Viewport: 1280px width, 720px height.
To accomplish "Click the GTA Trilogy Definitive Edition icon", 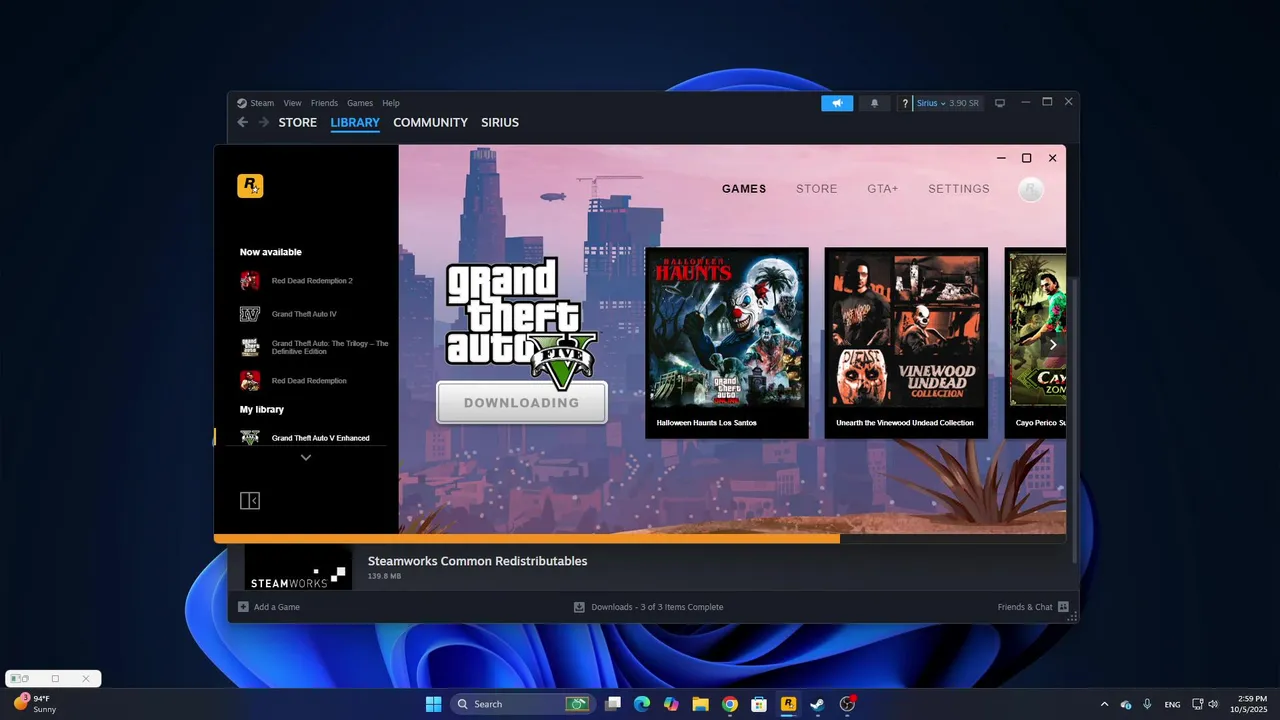I will coord(250,347).
